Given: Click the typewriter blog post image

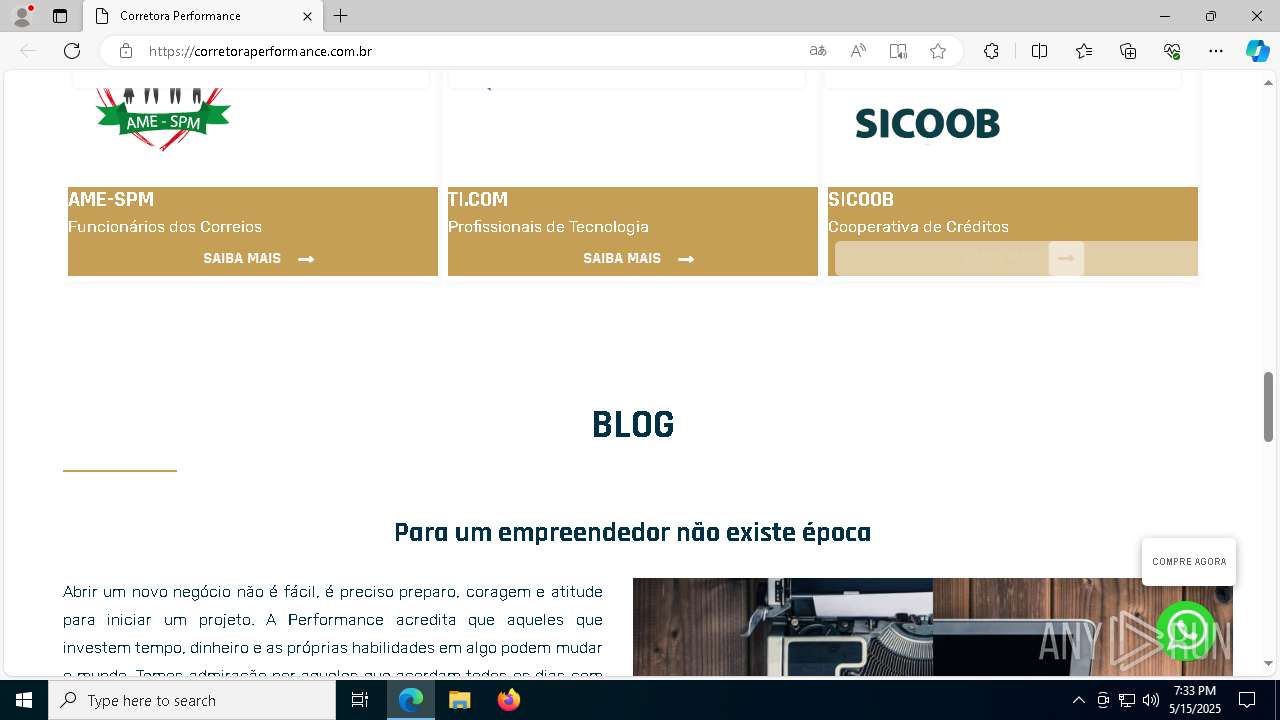Looking at the screenshot, I should point(932,627).
